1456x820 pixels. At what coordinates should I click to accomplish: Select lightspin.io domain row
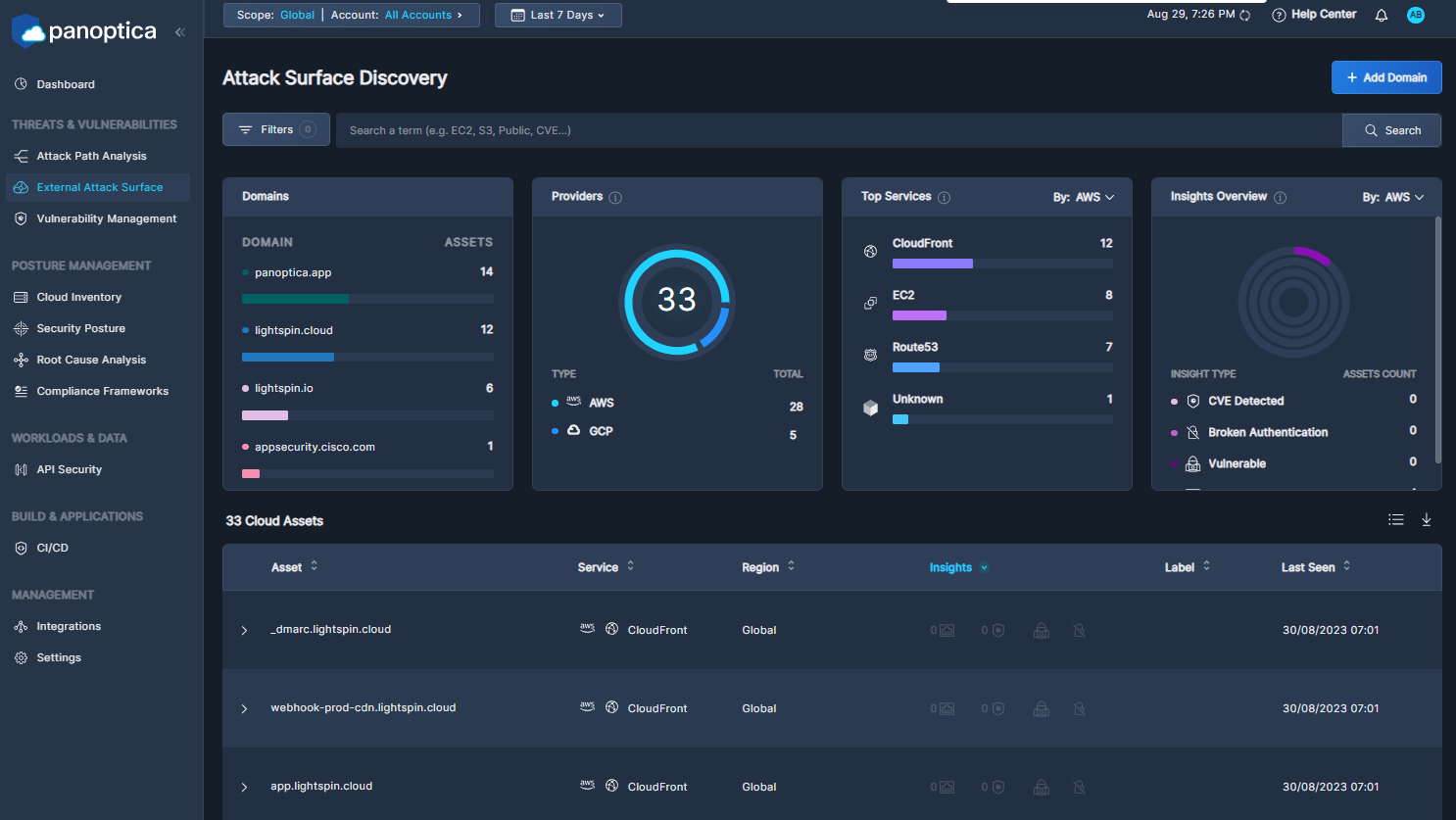[x=367, y=400]
